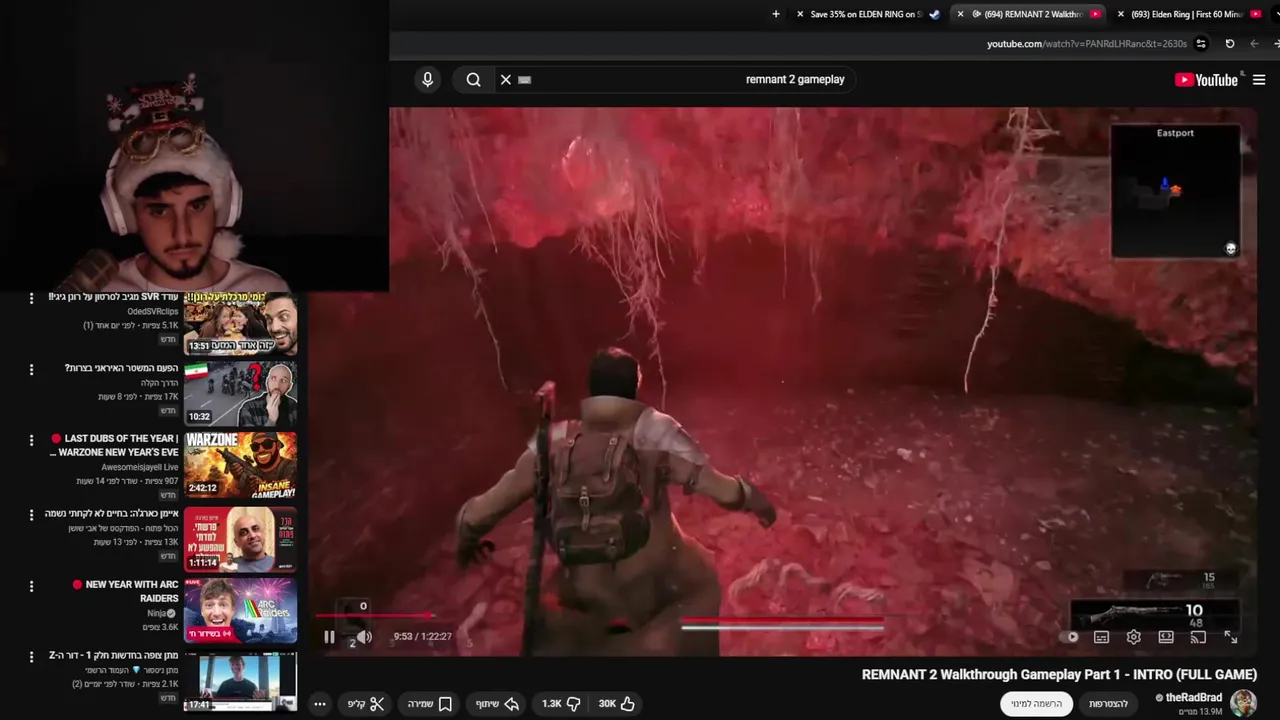Click the join channel button
1280x720 pixels.
pyautogui.click(x=1108, y=704)
